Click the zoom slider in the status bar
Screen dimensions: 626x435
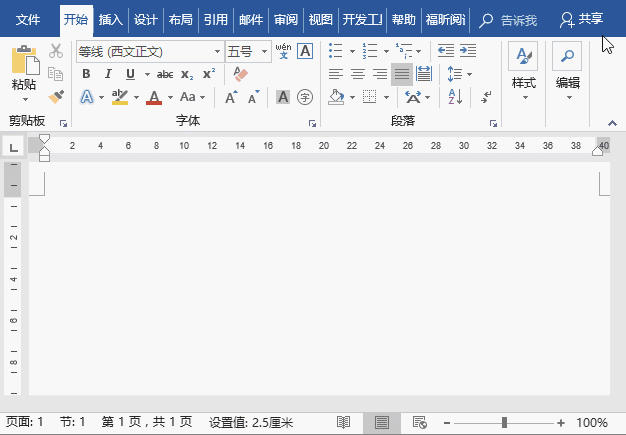[x=504, y=423]
